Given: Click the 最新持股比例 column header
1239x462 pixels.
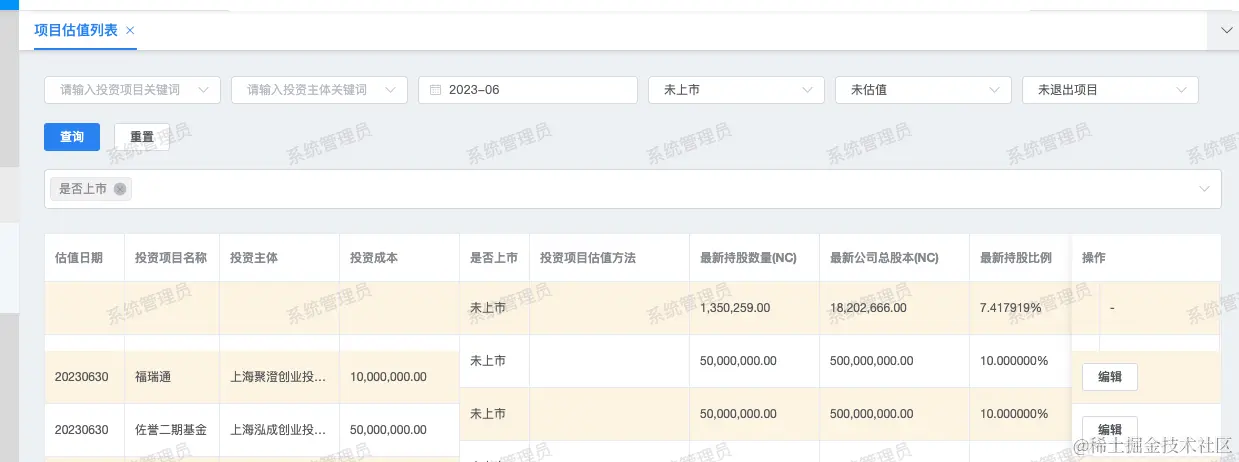Looking at the screenshot, I should point(1020,258).
